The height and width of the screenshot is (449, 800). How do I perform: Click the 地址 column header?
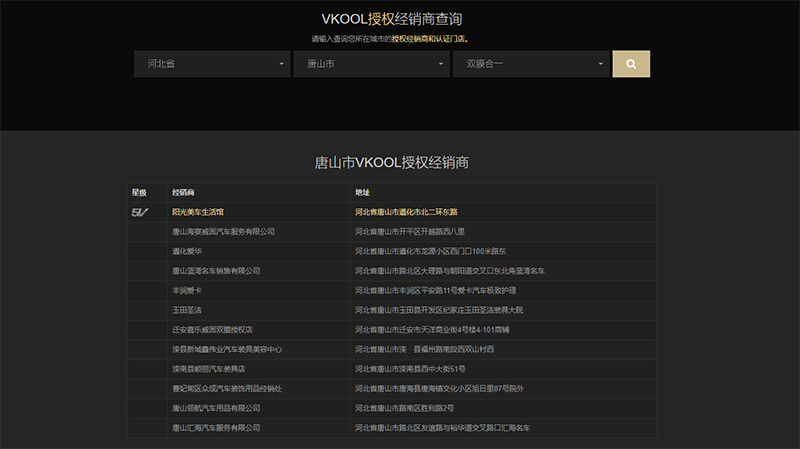point(362,192)
